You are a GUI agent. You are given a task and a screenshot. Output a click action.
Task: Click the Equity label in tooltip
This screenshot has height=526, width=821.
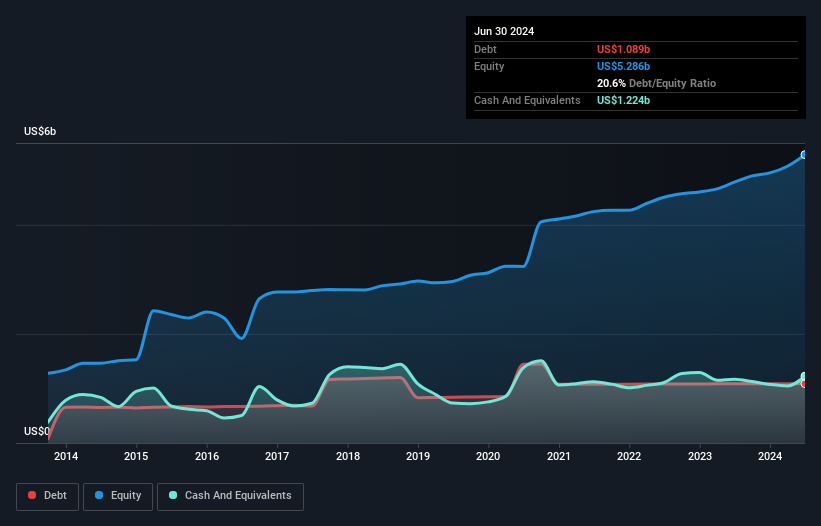click(x=489, y=66)
